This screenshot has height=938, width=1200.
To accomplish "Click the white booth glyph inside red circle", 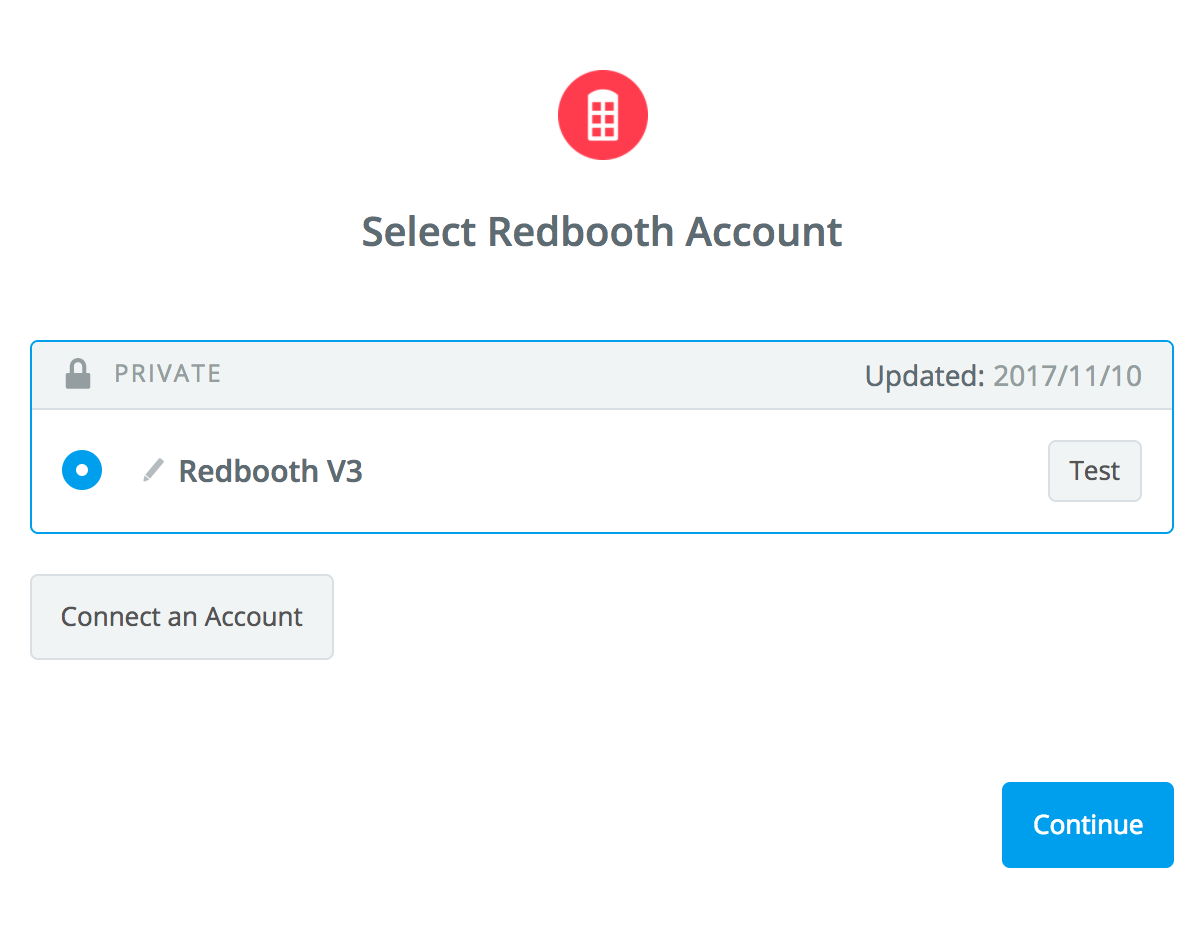I will click(602, 115).
